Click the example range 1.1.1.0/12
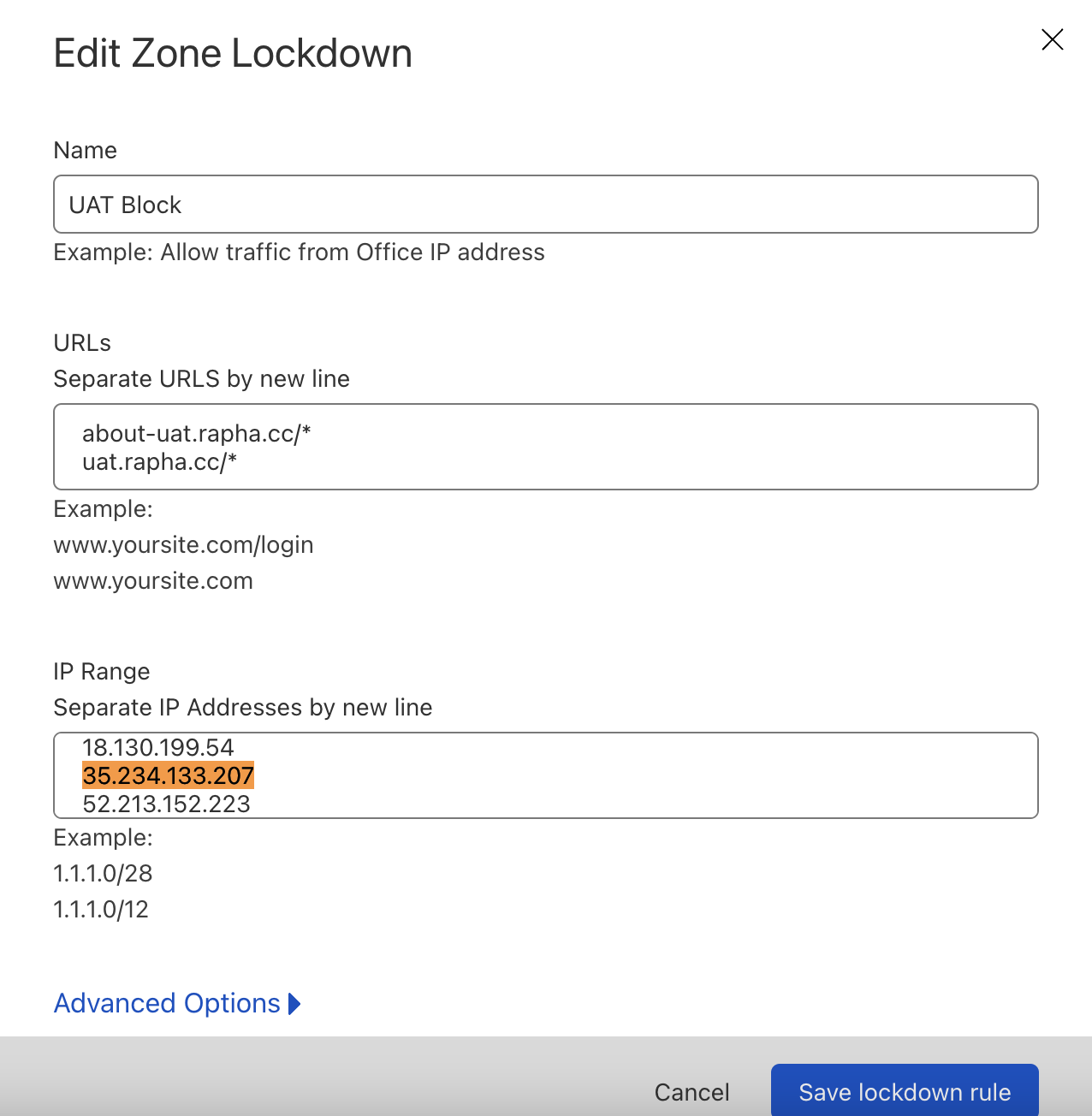The height and width of the screenshot is (1116, 1092). point(101,910)
